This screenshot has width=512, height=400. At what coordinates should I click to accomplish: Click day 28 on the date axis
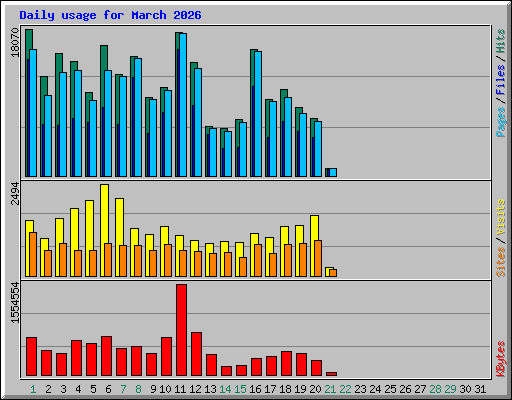click(x=435, y=389)
